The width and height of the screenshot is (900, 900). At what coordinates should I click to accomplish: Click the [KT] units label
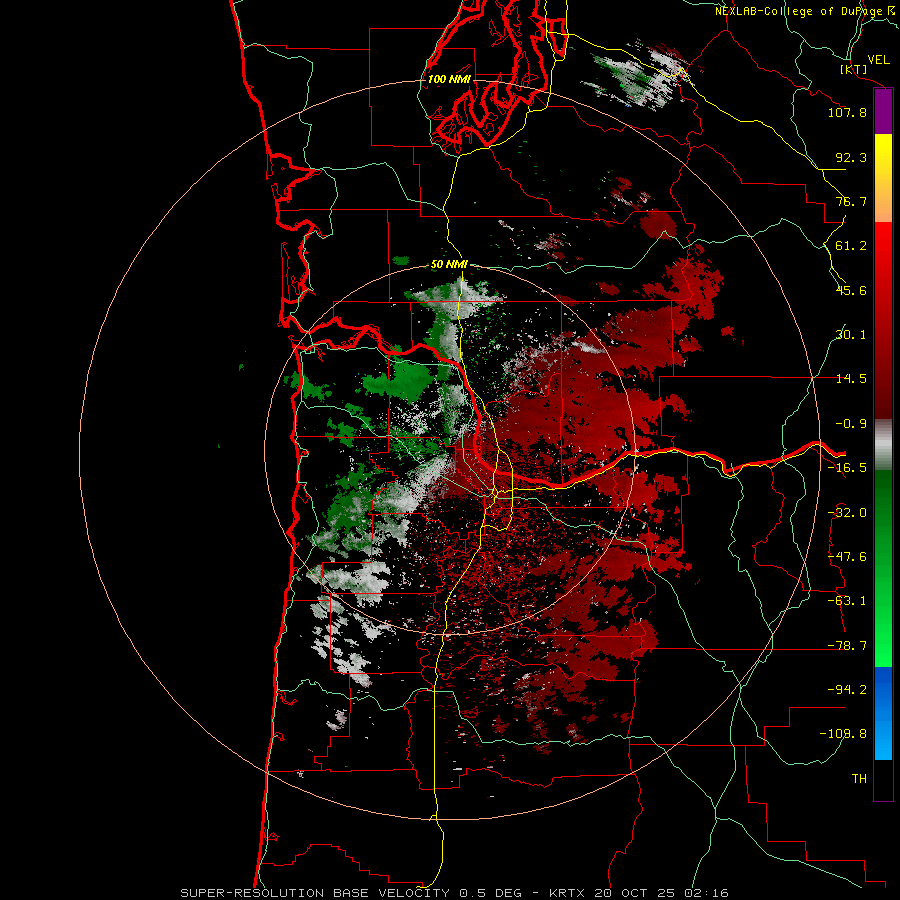[x=854, y=69]
